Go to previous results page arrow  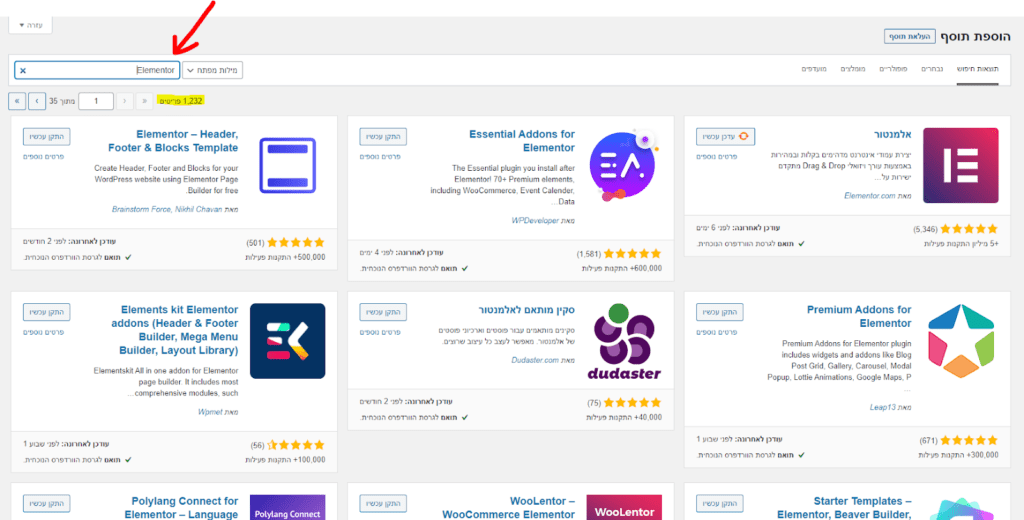click(125, 101)
